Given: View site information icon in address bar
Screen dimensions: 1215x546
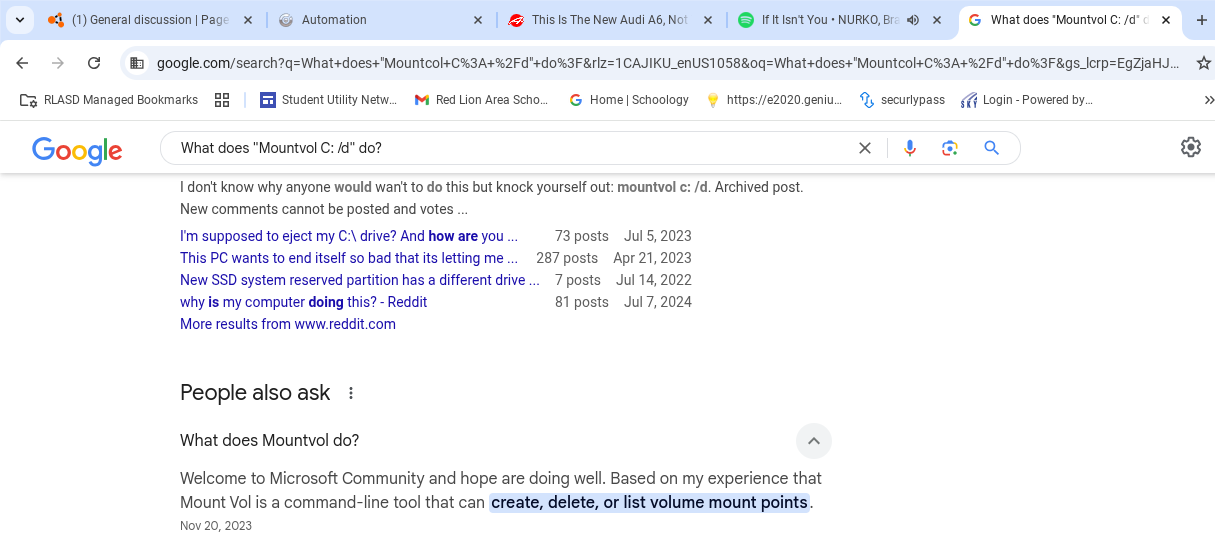Looking at the screenshot, I should click(x=137, y=63).
